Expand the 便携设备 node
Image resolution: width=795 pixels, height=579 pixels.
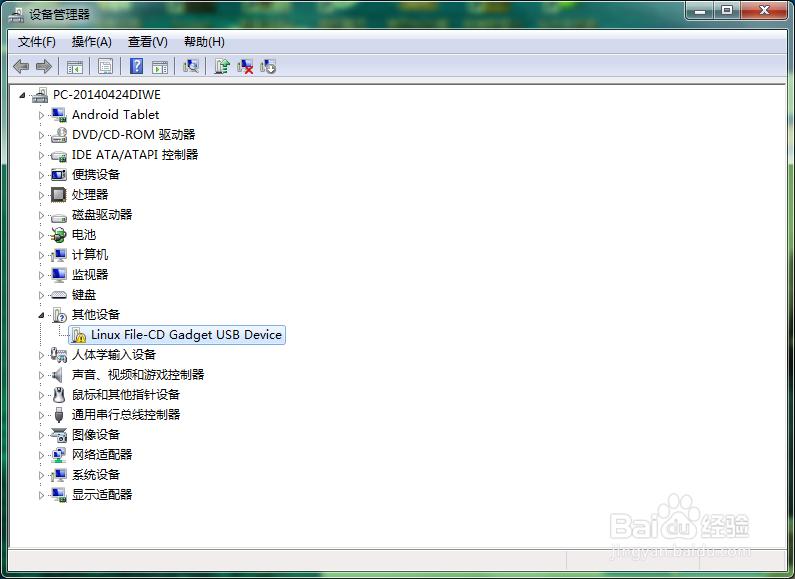click(x=42, y=175)
